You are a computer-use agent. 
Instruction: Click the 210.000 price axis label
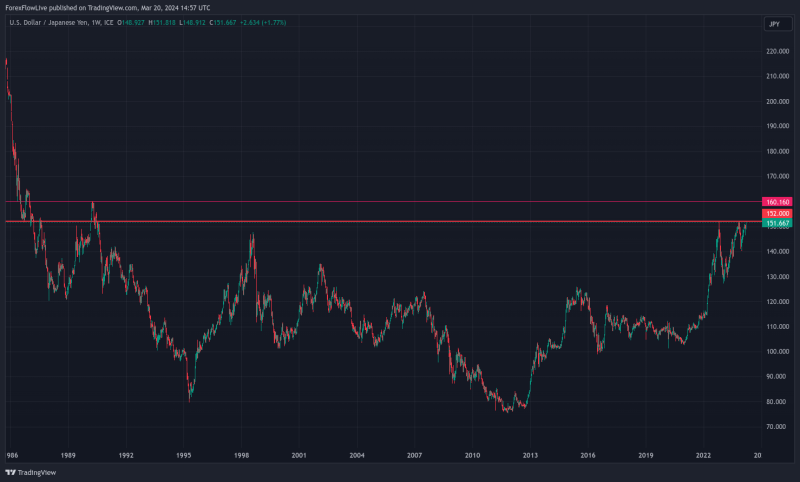click(778, 77)
